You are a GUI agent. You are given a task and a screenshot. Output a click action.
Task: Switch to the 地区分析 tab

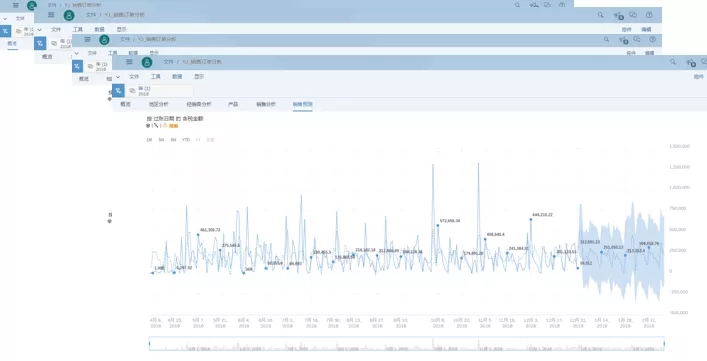coord(159,104)
